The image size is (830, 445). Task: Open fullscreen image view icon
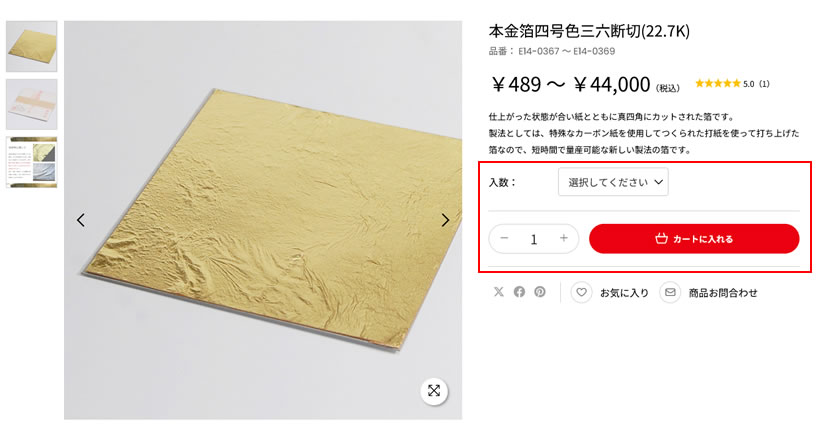(x=434, y=391)
